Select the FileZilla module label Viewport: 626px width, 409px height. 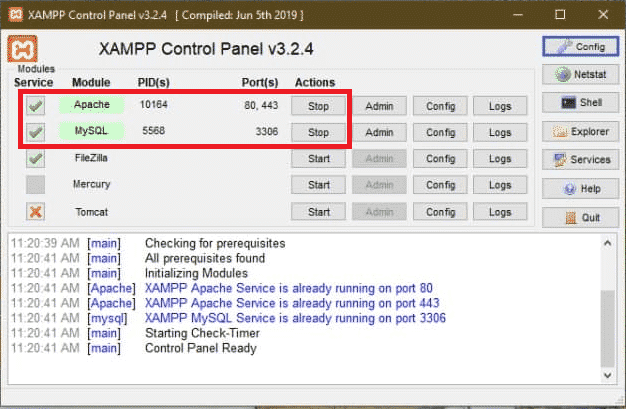pyautogui.click(x=91, y=158)
